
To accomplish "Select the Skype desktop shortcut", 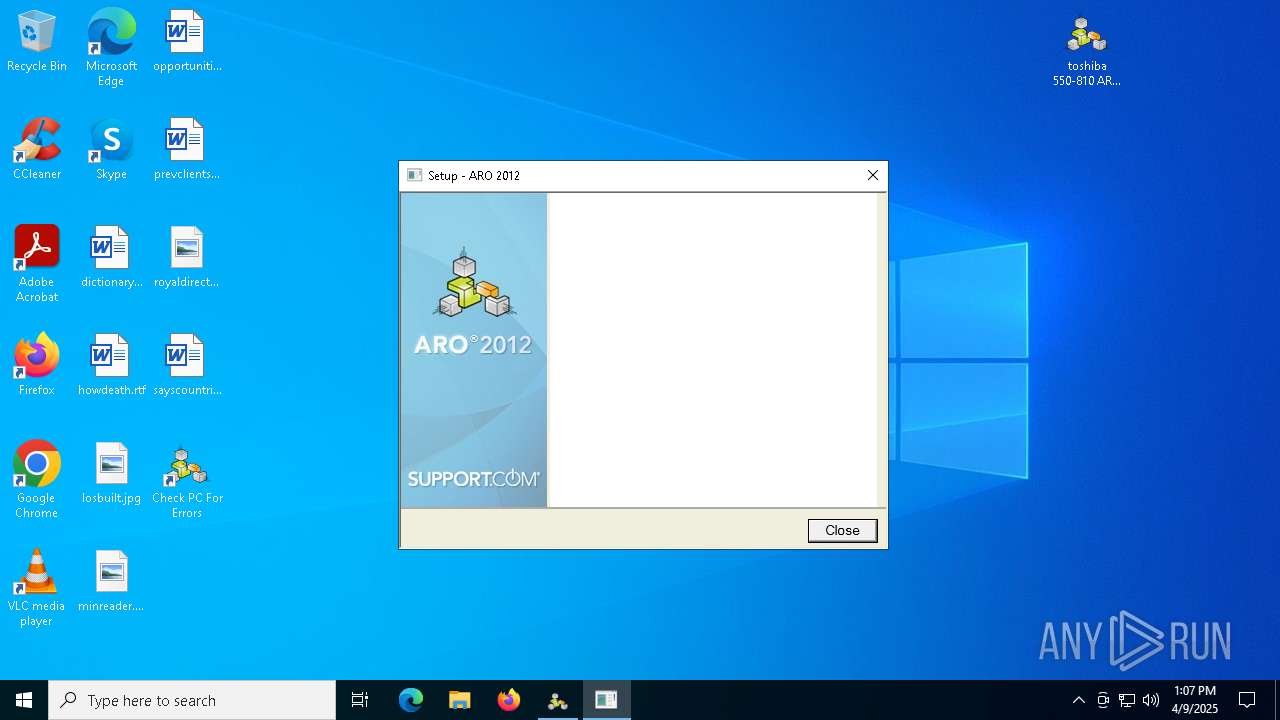I will coord(111,150).
